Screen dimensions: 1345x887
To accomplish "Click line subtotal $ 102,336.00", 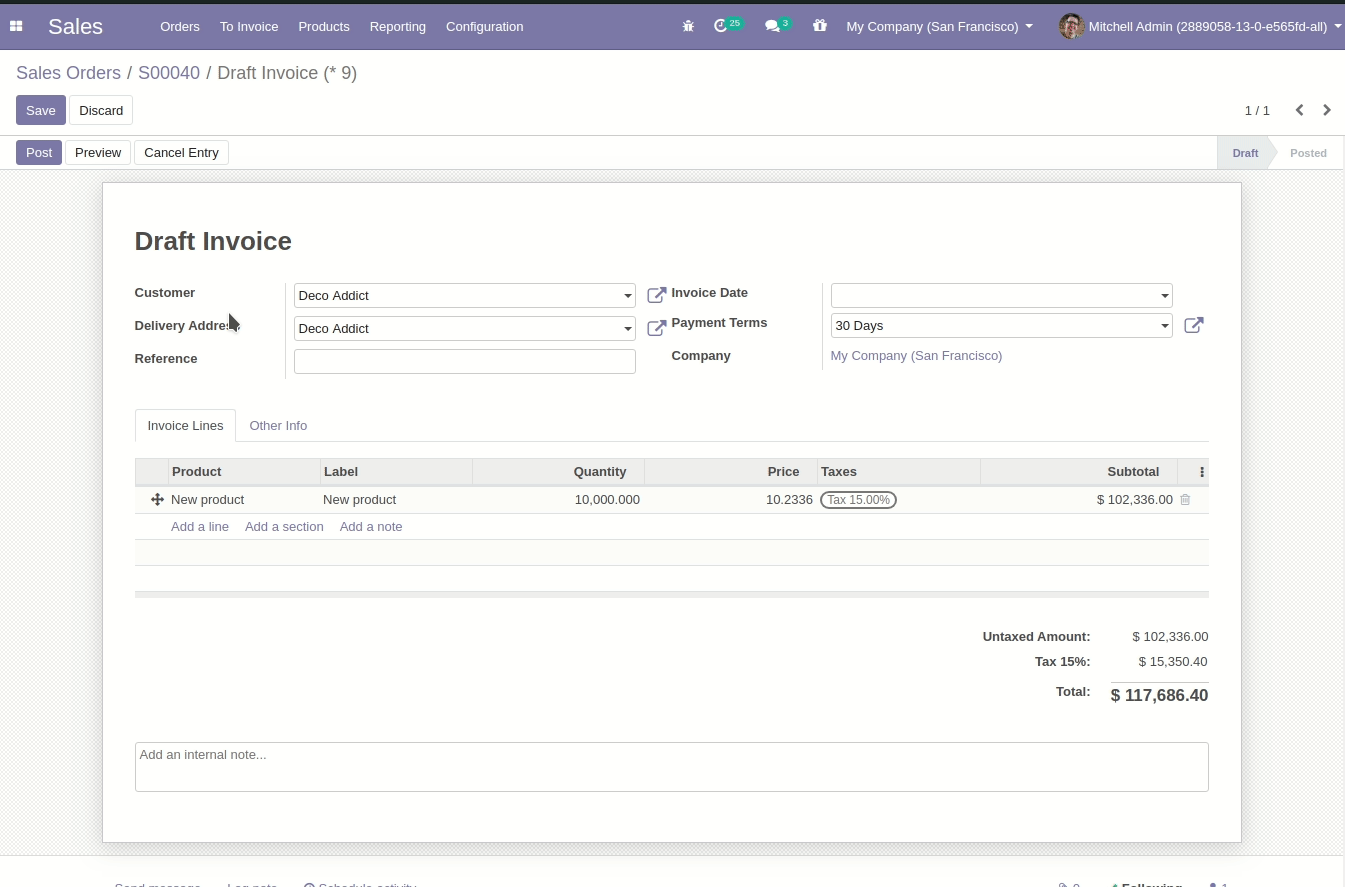I will point(1134,499).
